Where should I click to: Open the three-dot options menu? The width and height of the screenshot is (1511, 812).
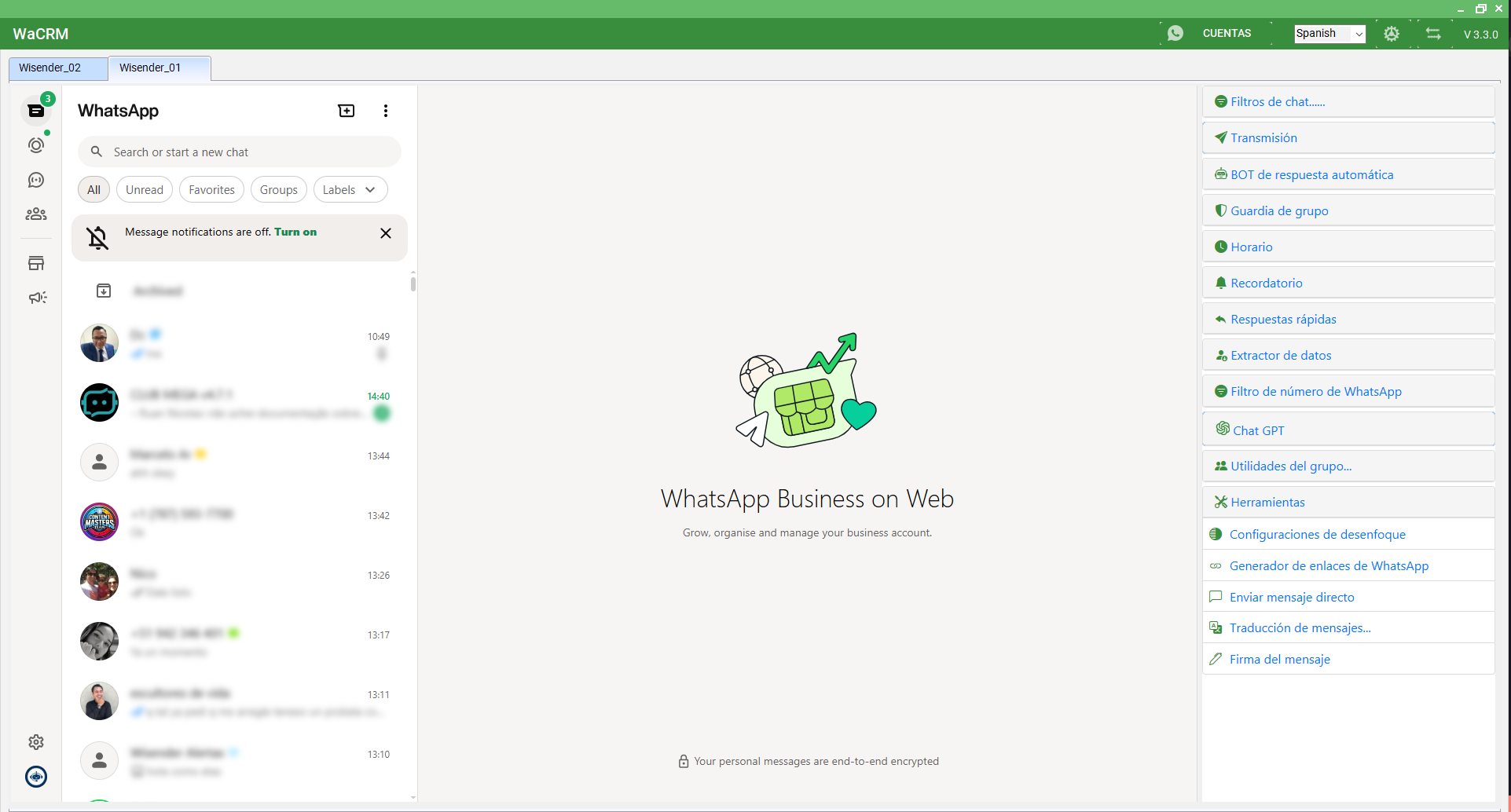click(x=385, y=110)
